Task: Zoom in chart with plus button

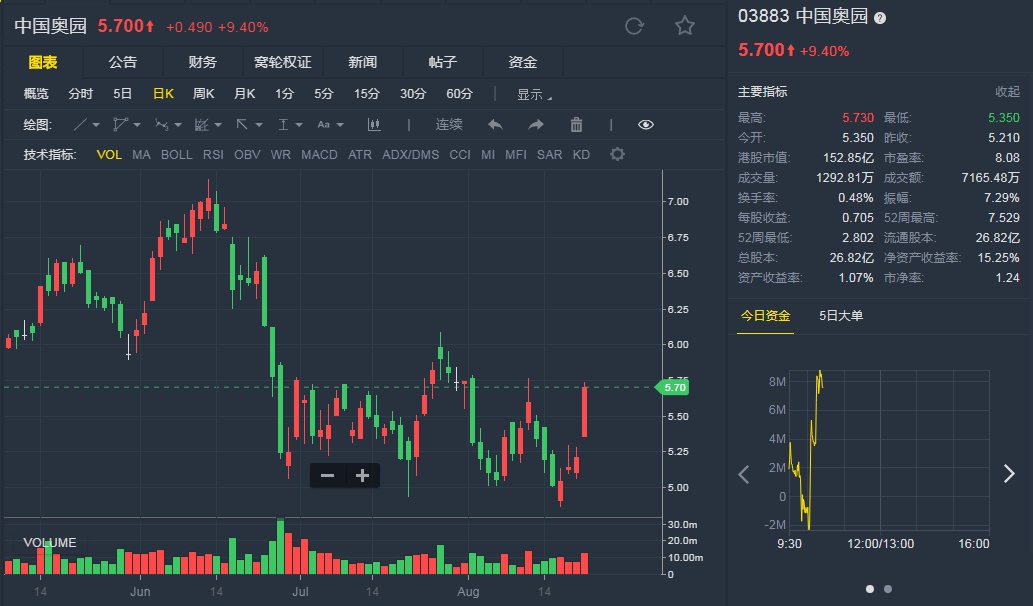Action: coord(362,476)
